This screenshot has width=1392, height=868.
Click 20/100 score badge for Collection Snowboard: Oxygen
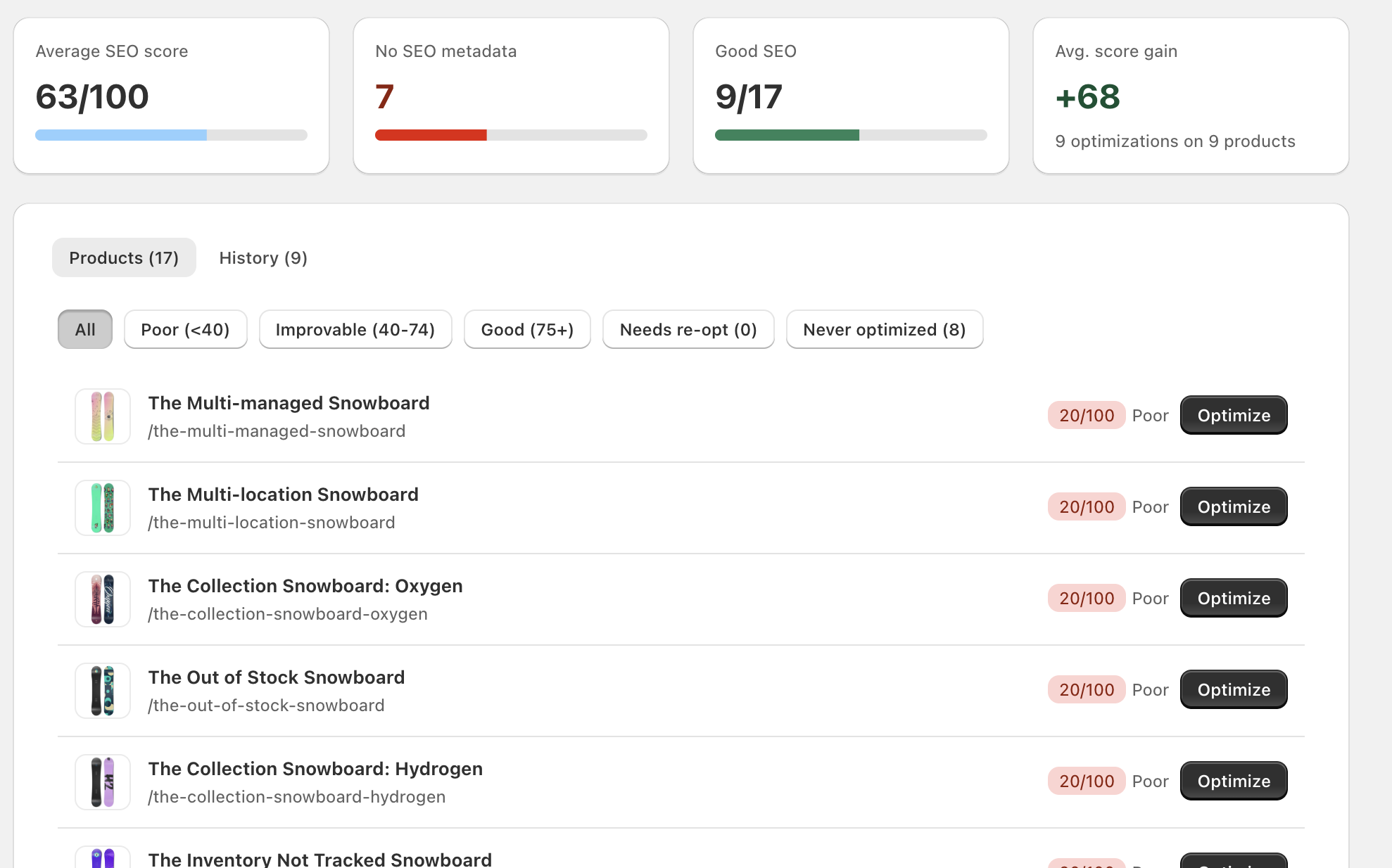(x=1087, y=598)
